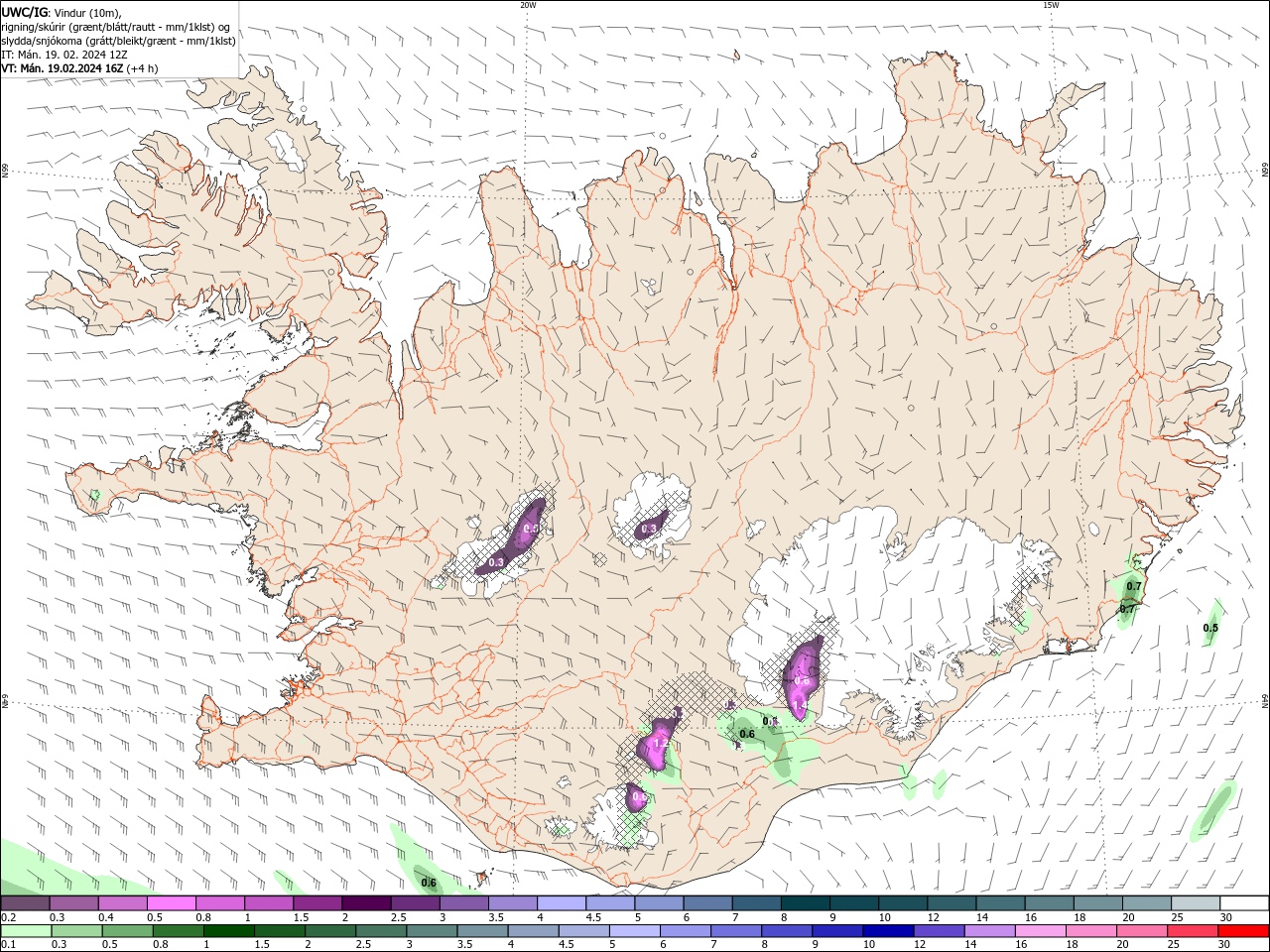Click the lavender 4 snow-scale swatch
The image size is (1270, 952).
click(x=562, y=903)
